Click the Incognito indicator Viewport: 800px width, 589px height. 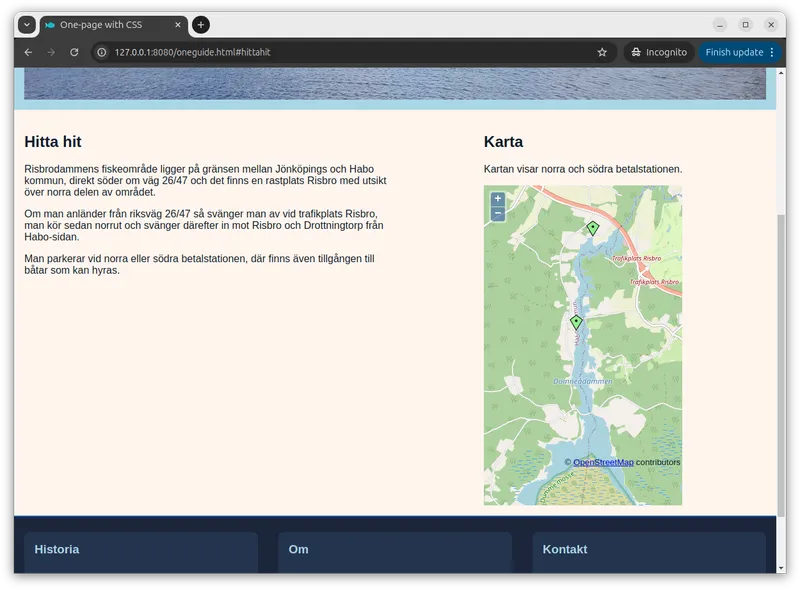click(x=657, y=52)
